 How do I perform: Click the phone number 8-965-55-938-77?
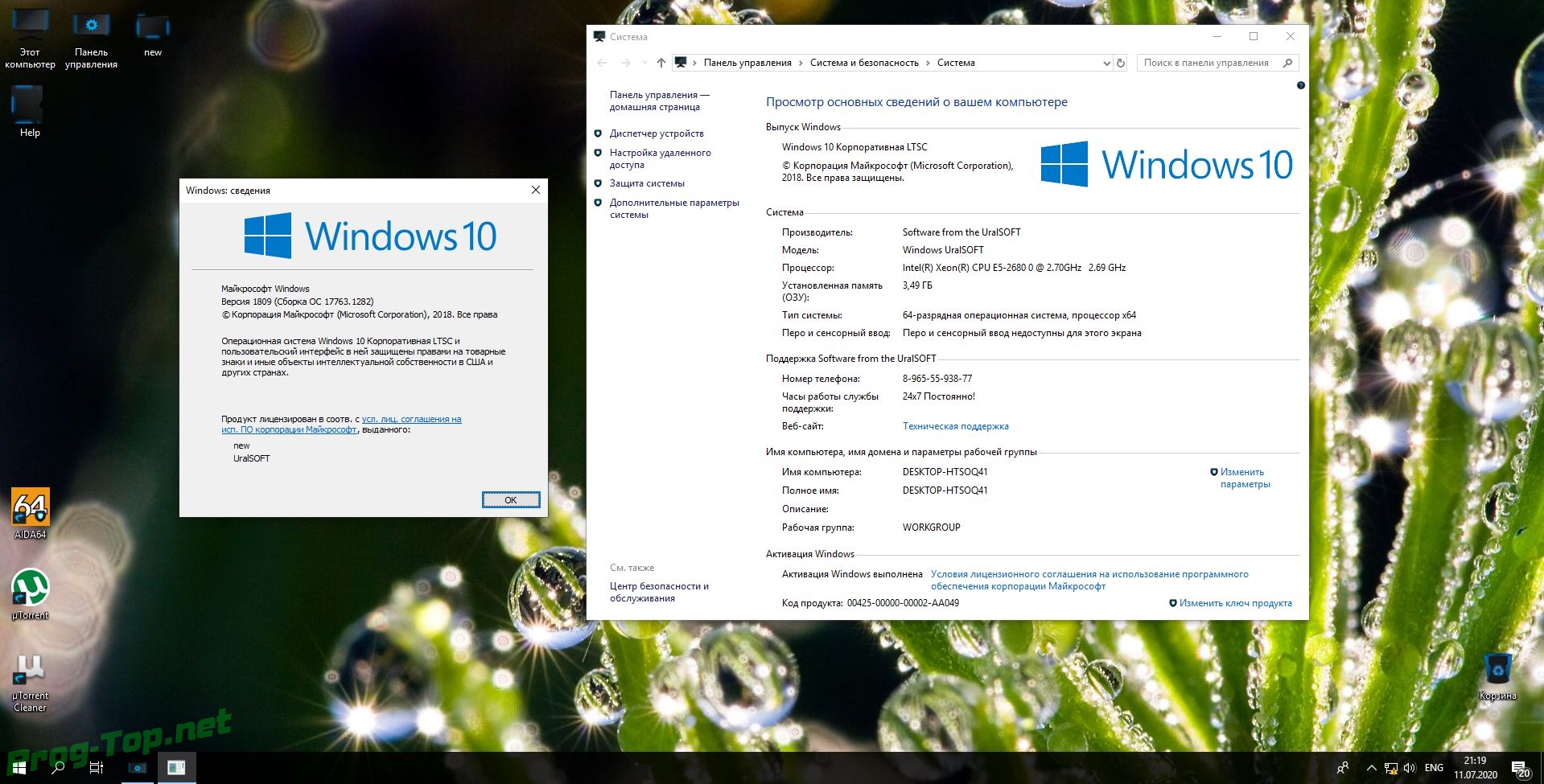click(937, 379)
